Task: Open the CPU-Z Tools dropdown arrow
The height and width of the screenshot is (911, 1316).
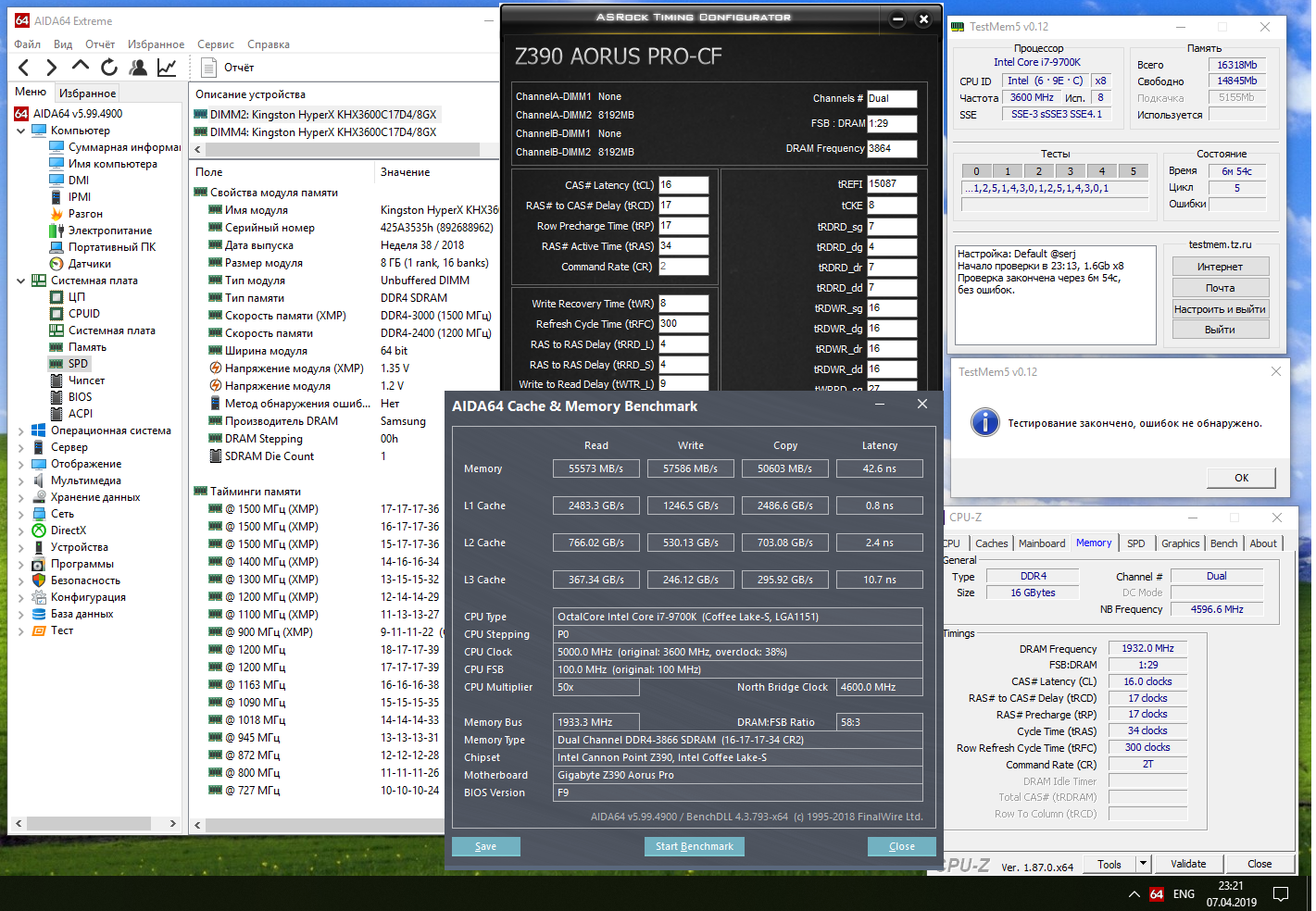Action: point(1143,864)
